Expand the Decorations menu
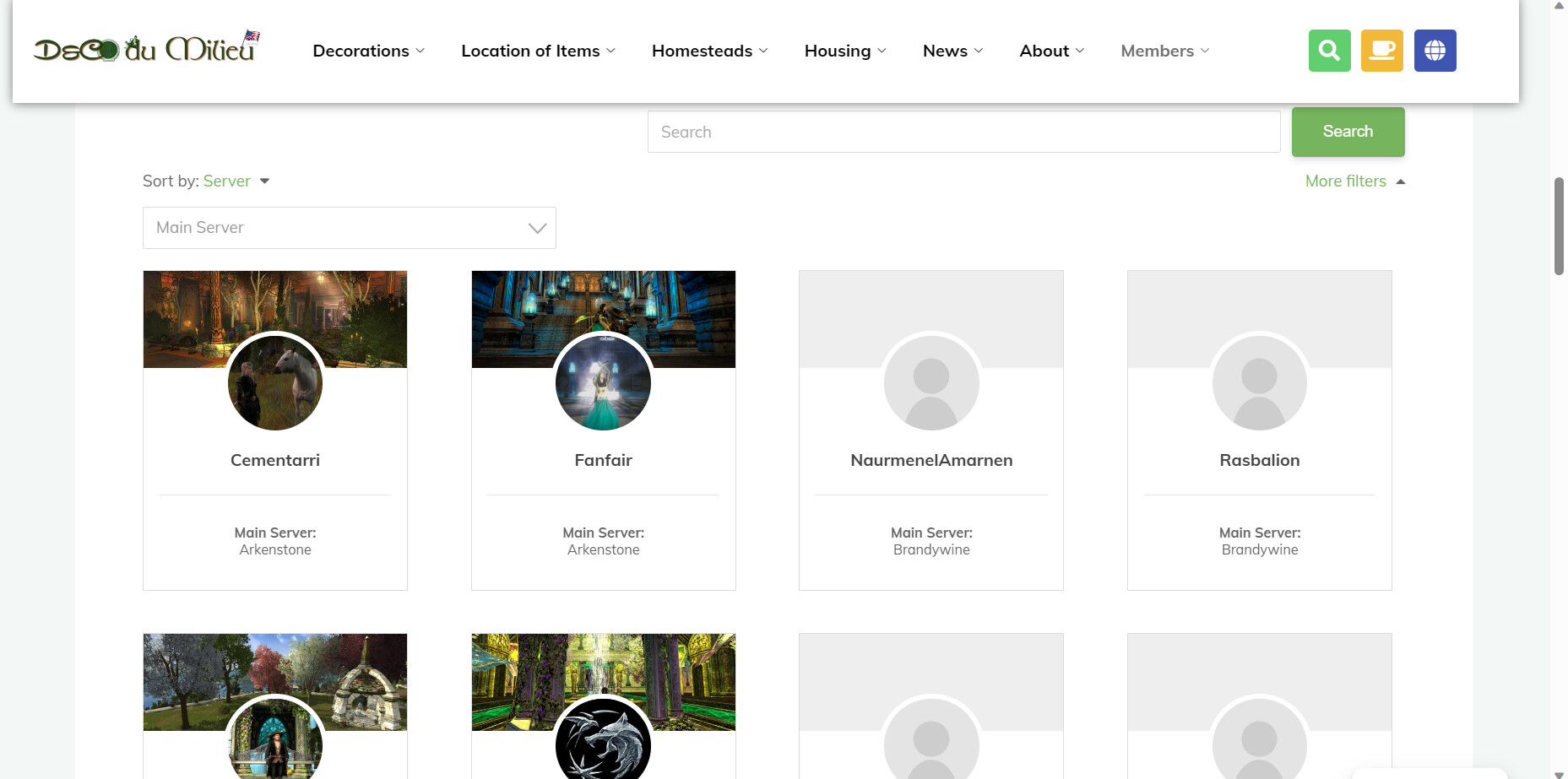This screenshot has width=1568, height=779. coord(368,51)
